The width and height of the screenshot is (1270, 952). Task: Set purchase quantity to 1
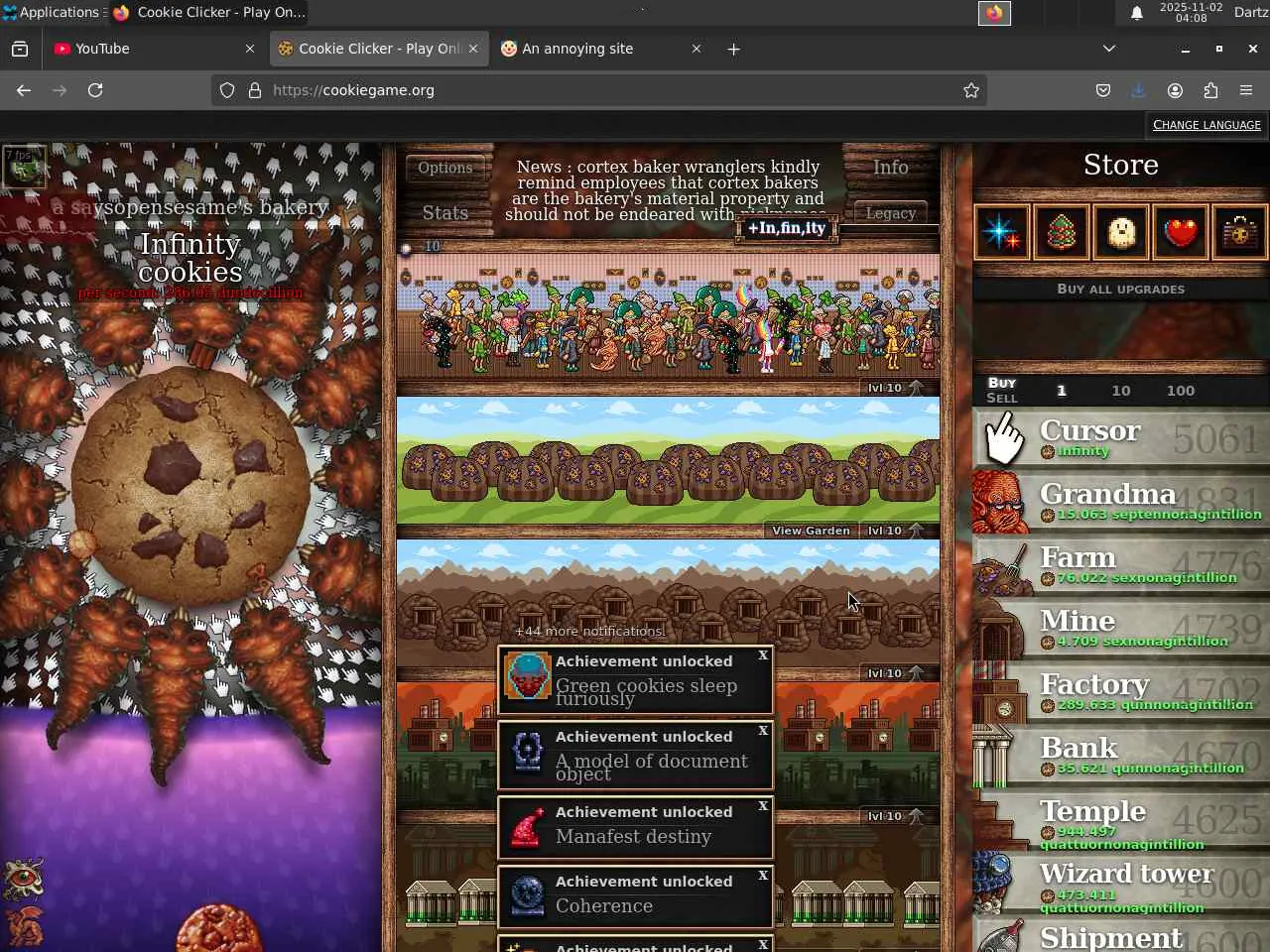coord(1062,391)
